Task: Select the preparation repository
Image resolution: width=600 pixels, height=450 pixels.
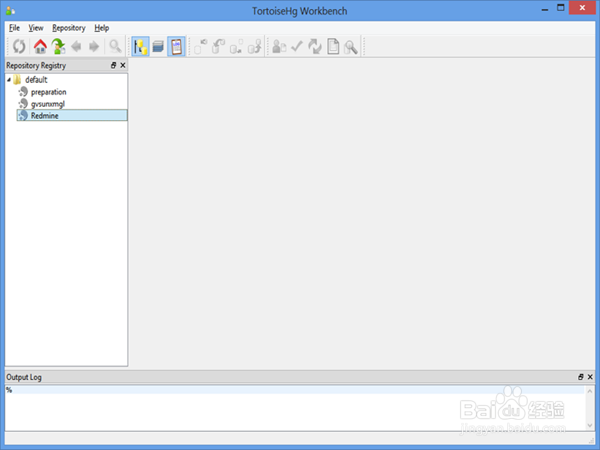Action: point(49,92)
